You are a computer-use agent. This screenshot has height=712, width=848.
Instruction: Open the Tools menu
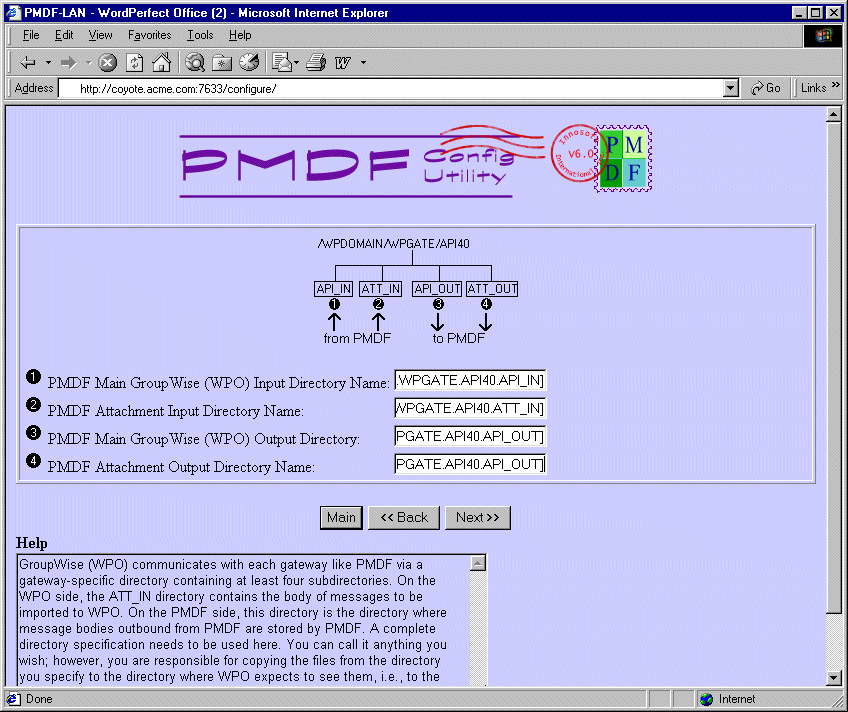tap(200, 35)
